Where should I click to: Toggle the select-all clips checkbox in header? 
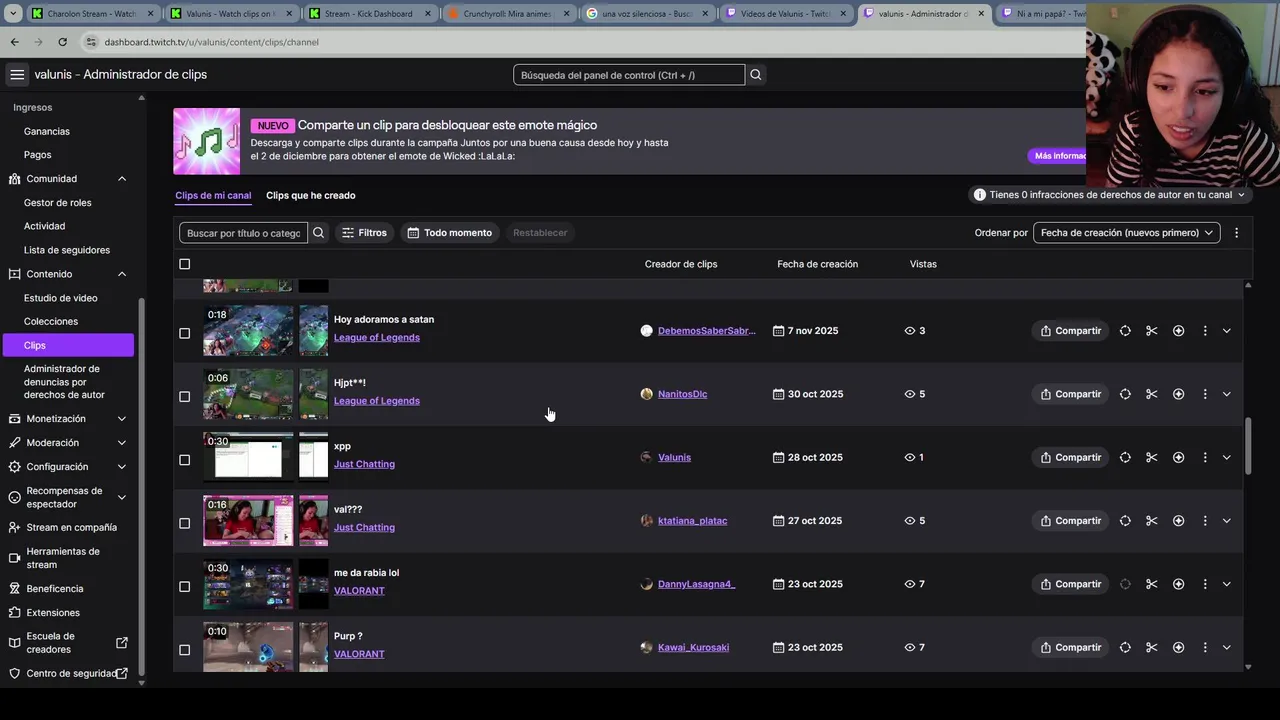point(184,264)
